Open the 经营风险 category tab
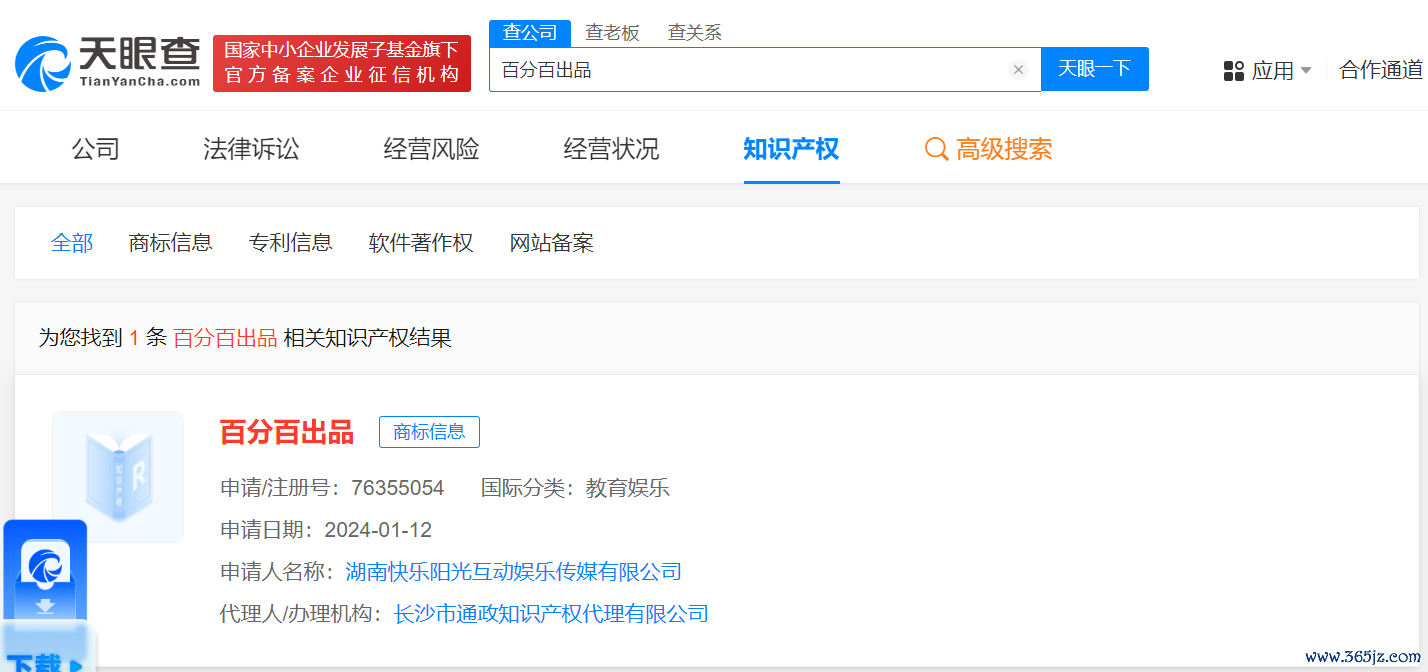 click(x=431, y=150)
